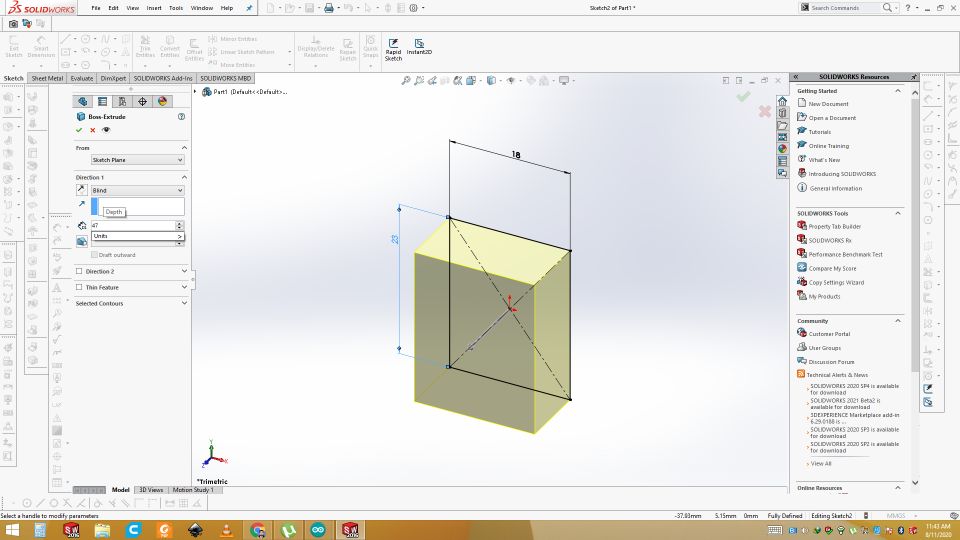
Task: Cancel Boss-Extrude with red X
Action: coord(92,130)
